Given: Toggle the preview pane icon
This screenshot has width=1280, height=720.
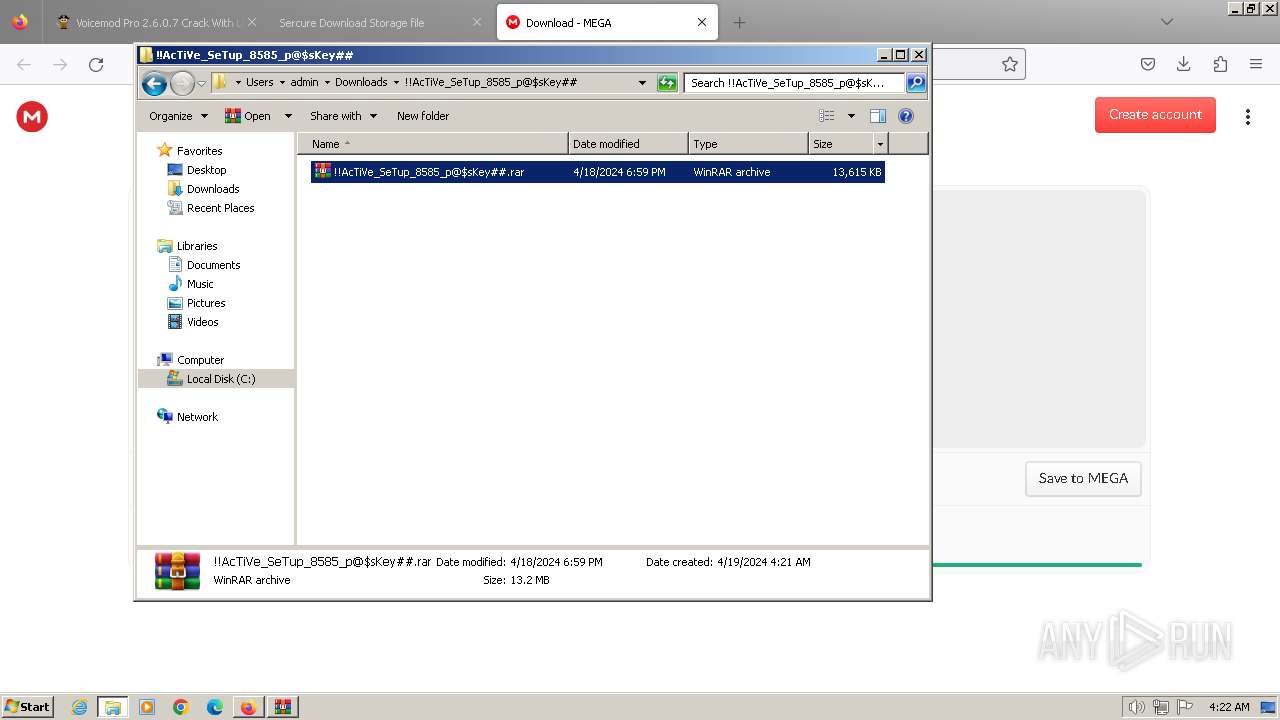Looking at the screenshot, I should (877, 116).
